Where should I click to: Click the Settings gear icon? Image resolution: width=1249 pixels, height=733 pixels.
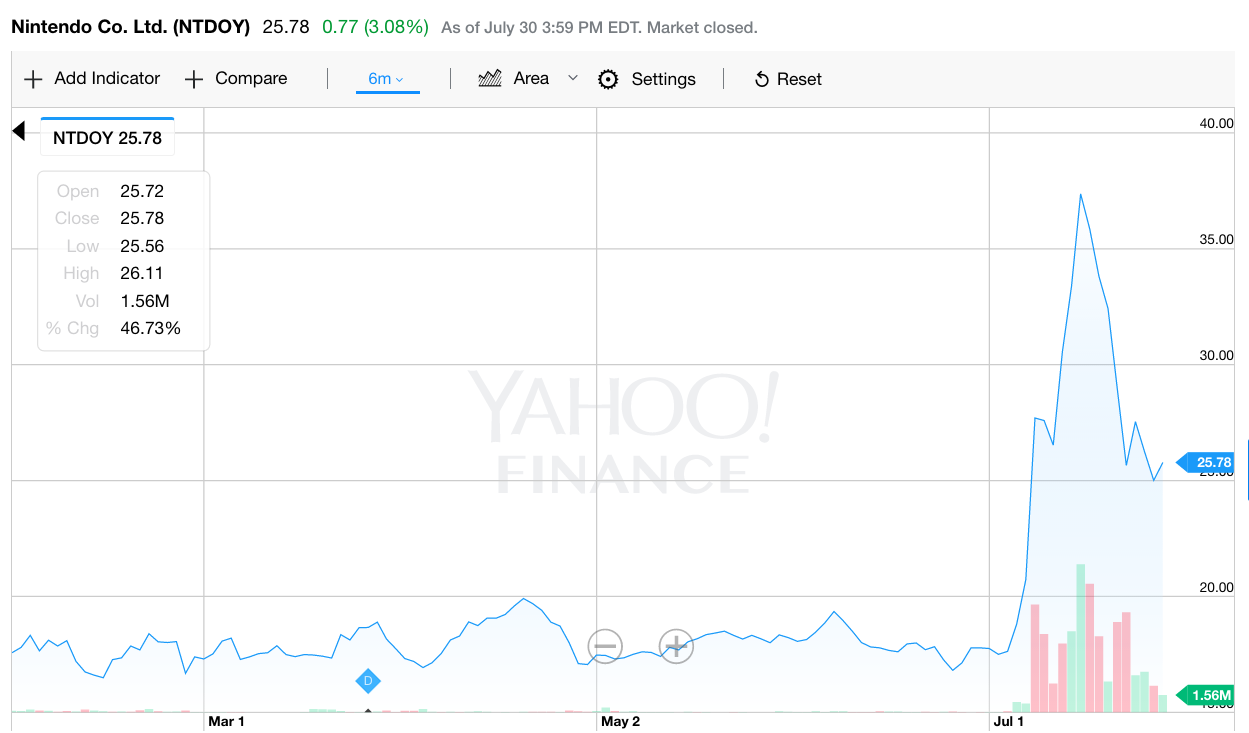pos(608,79)
